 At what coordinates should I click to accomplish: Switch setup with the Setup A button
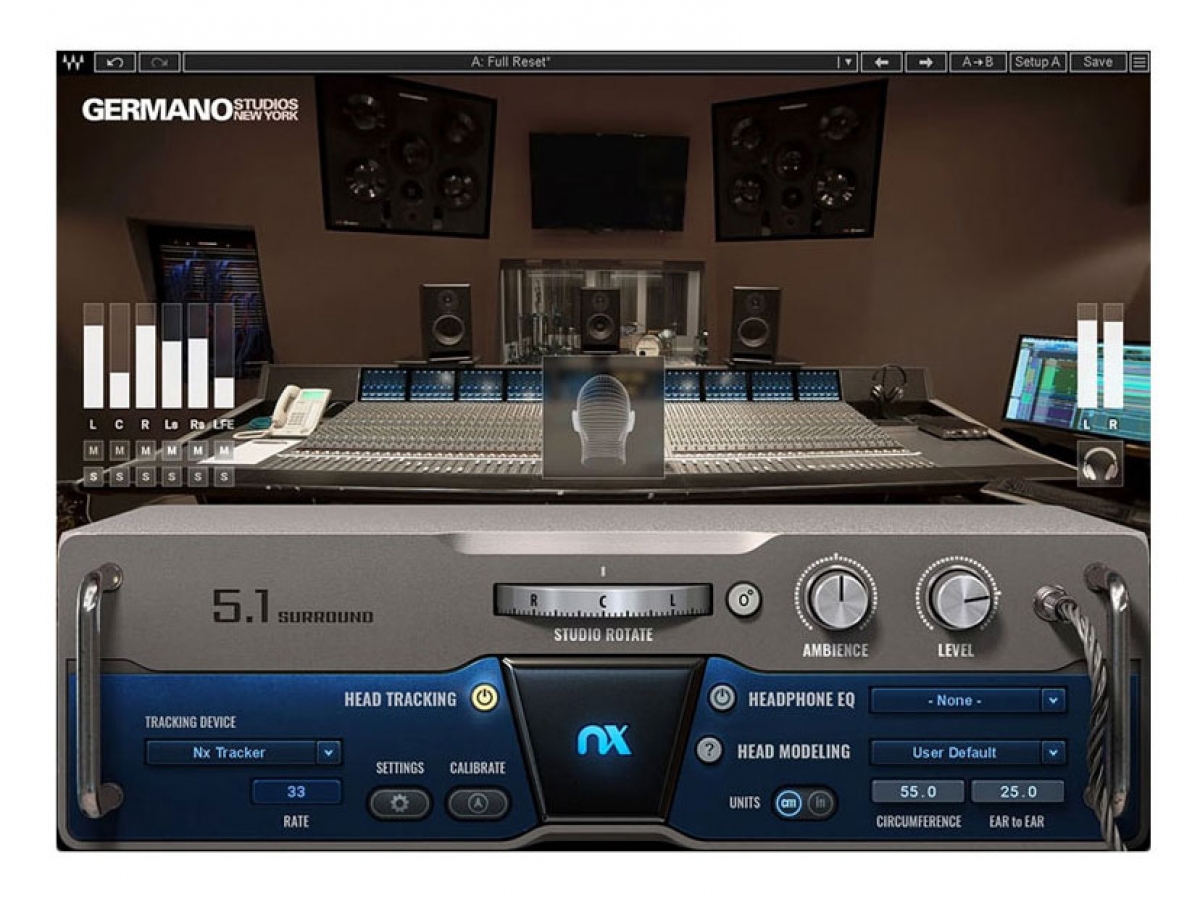tap(1038, 62)
